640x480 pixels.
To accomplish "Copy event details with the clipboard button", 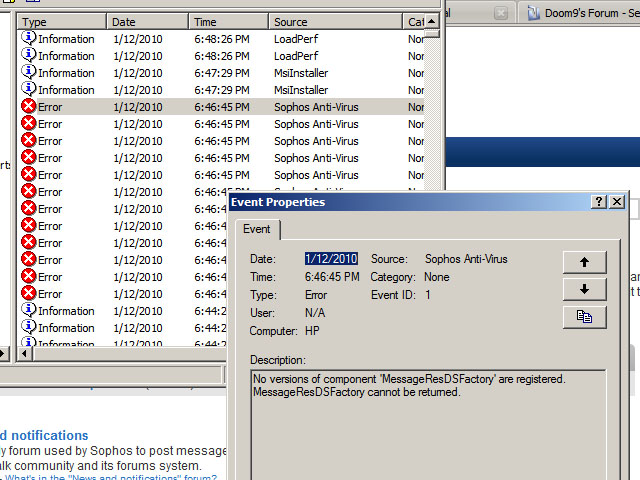I will click(x=584, y=317).
